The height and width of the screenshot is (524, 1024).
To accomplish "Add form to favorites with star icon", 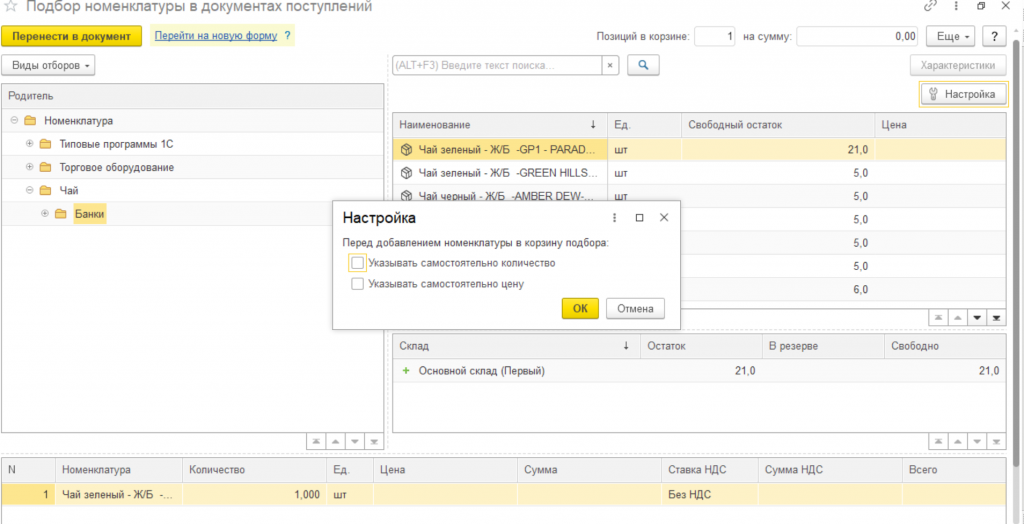I will point(10,7).
